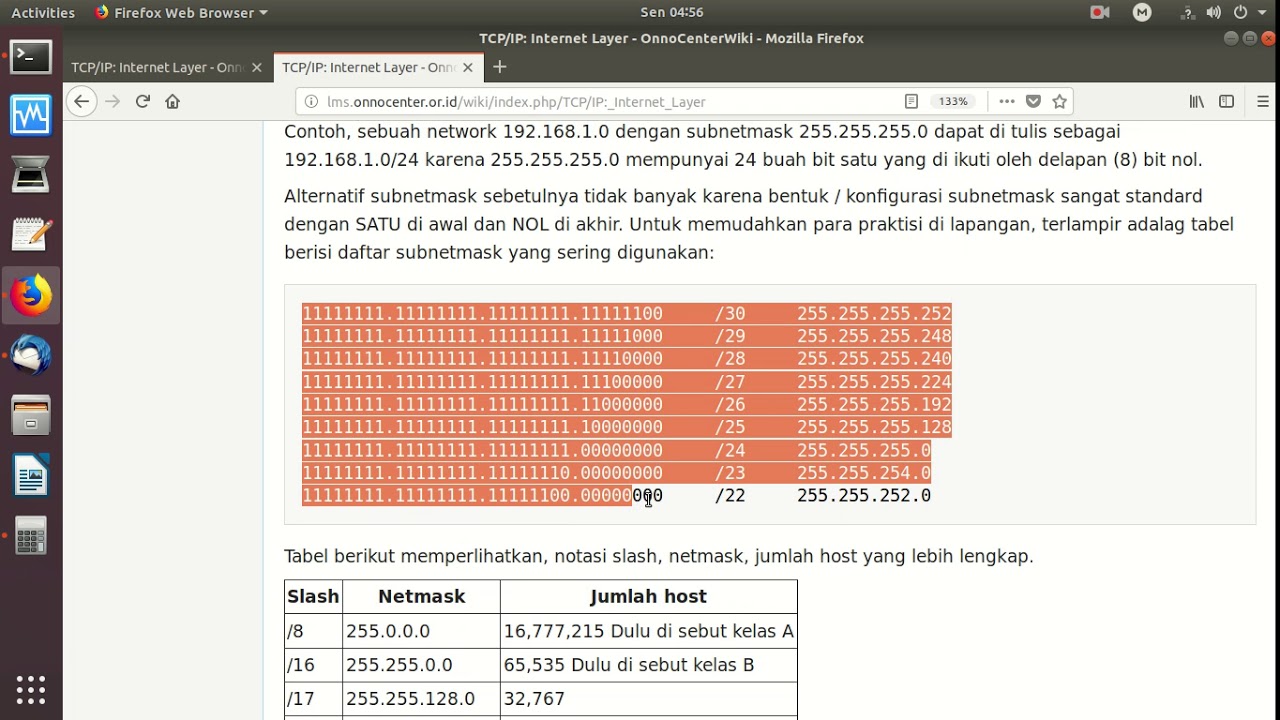Show applications grid in the dock
The height and width of the screenshot is (720, 1280).
31,690
